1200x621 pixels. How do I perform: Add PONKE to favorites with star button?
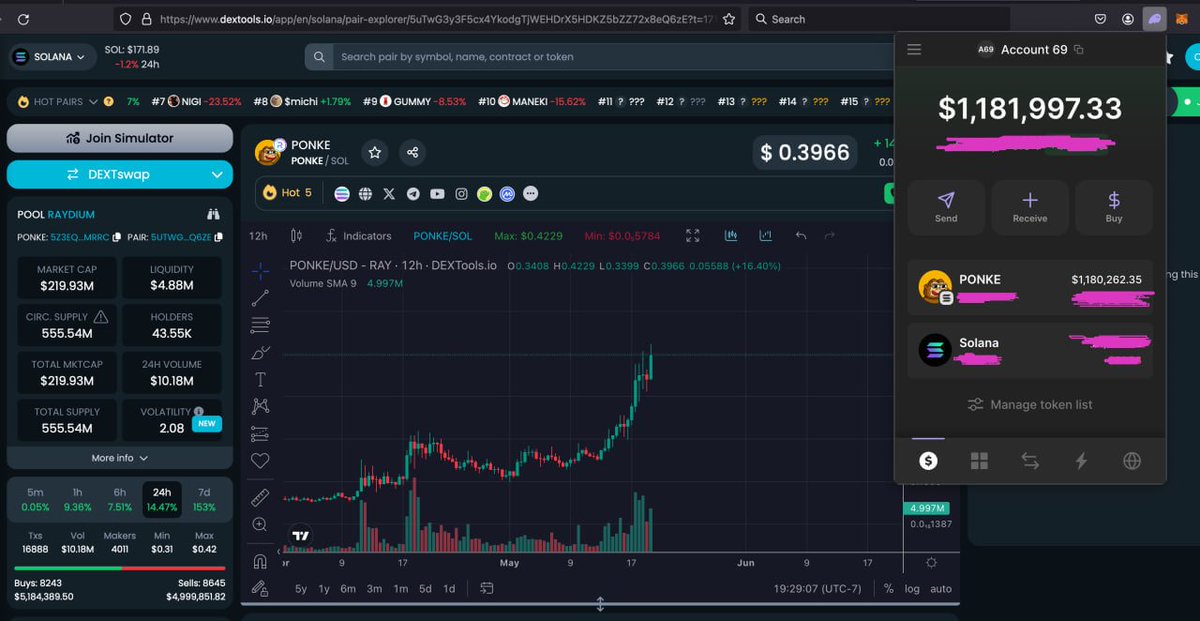tap(375, 153)
